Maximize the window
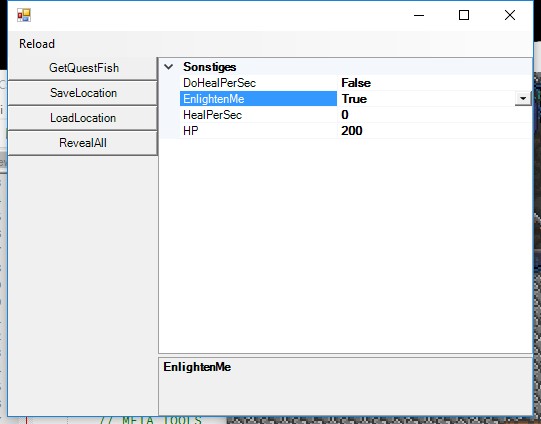 pyautogui.click(x=464, y=15)
